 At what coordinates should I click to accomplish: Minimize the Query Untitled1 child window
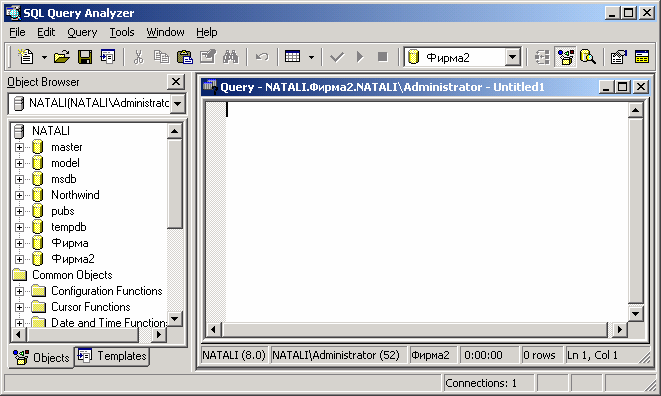pyautogui.click(x=606, y=87)
